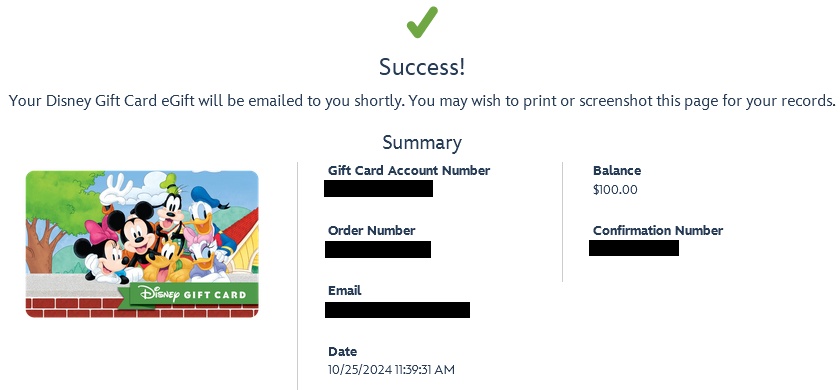Image resolution: width=840 pixels, height=390 pixels.
Task: Click the Success! heading
Action: (422, 67)
